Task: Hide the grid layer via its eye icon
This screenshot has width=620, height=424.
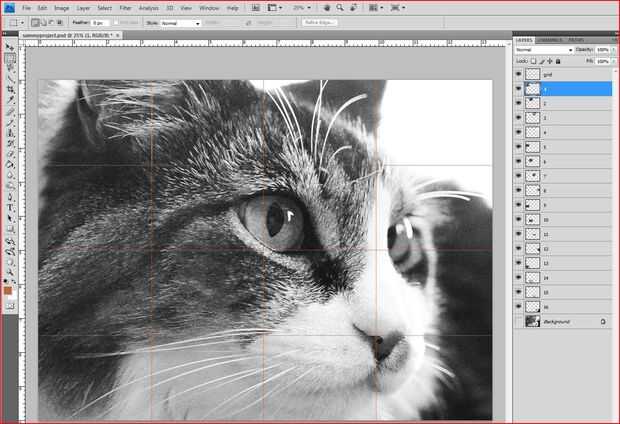Action: pyautogui.click(x=519, y=74)
